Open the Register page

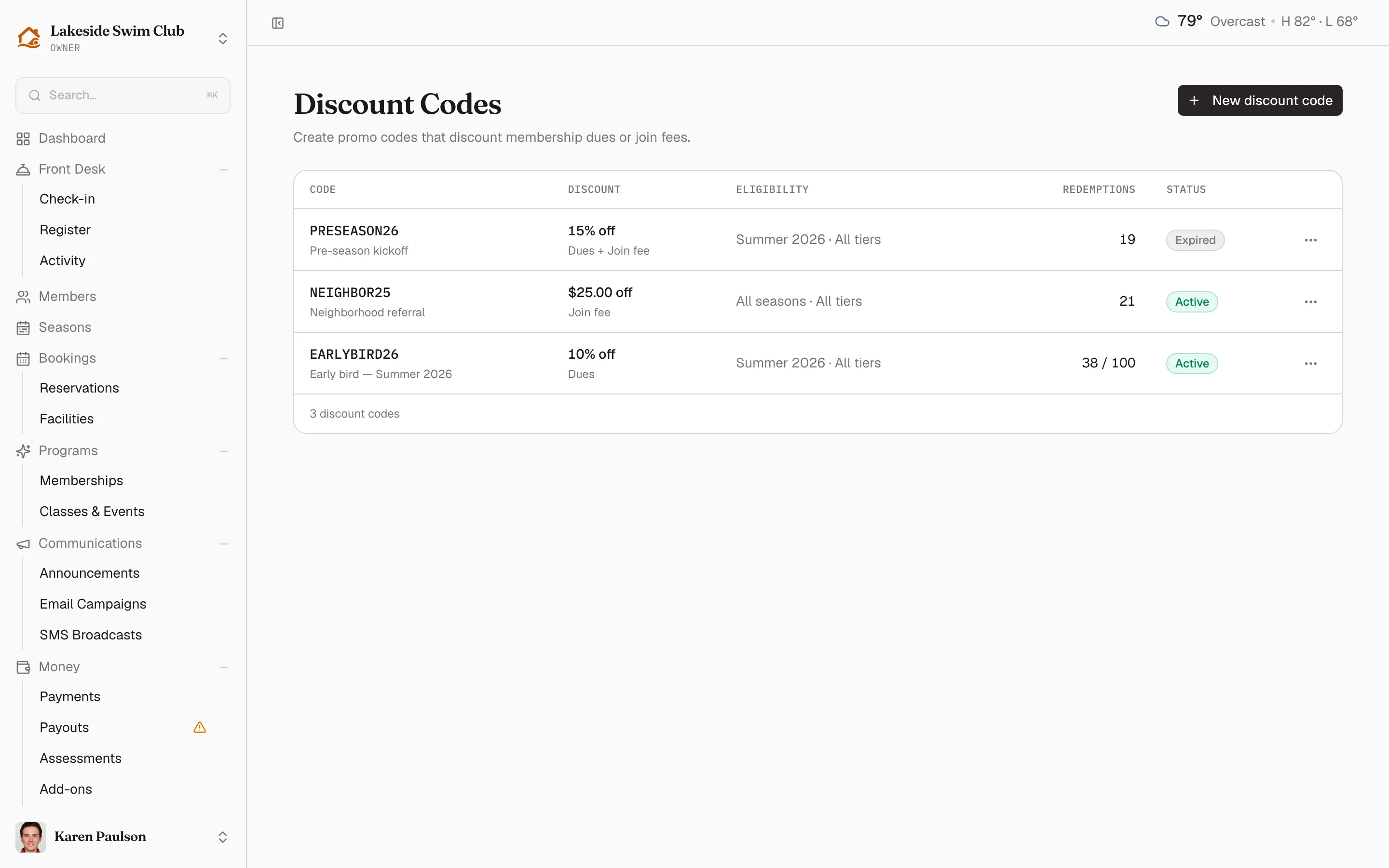pyautogui.click(x=65, y=230)
